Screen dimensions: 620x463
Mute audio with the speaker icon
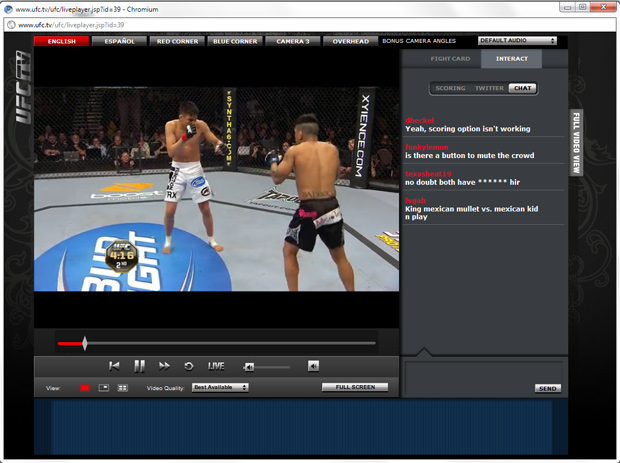tap(313, 366)
